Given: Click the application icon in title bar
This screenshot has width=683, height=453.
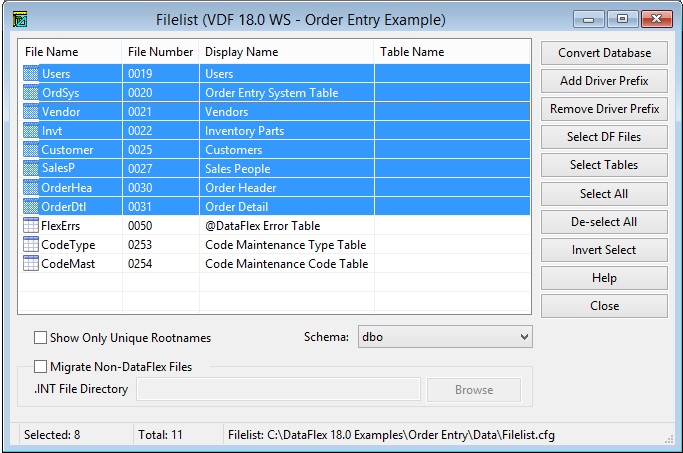Looking at the screenshot, I should [19, 19].
